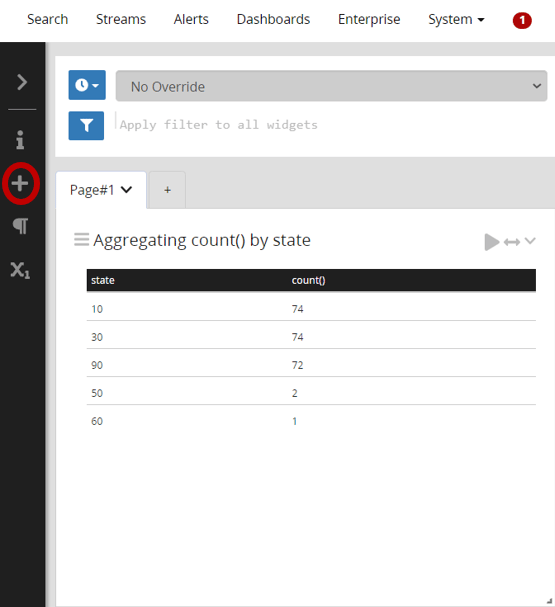Image resolution: width=555 pixels, height=607 pixels.
Task: Click the blue funnel filter button
Action: tap(86, 125)
